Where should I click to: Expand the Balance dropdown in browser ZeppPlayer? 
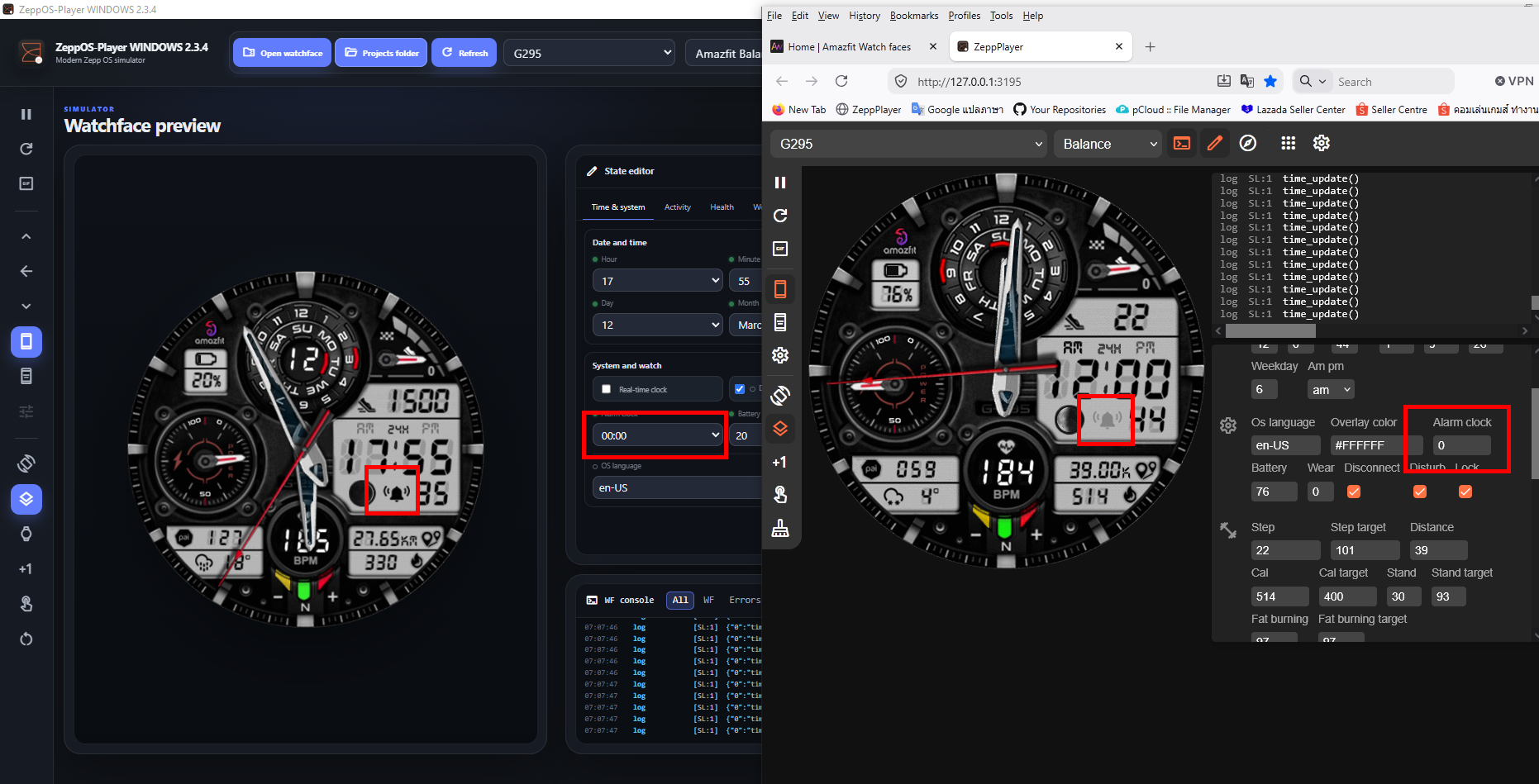click(1108, 144)
